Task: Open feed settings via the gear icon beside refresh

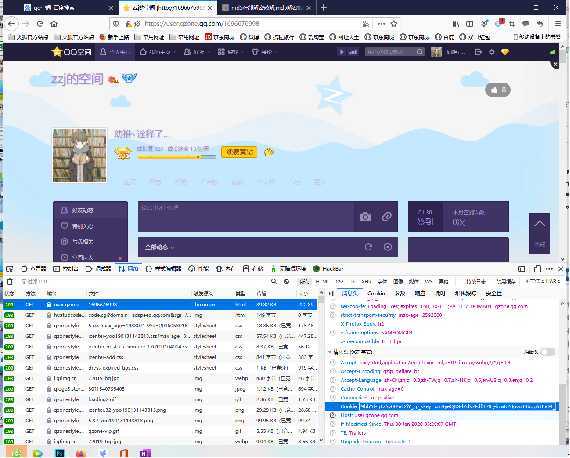Action: (388, 247)
